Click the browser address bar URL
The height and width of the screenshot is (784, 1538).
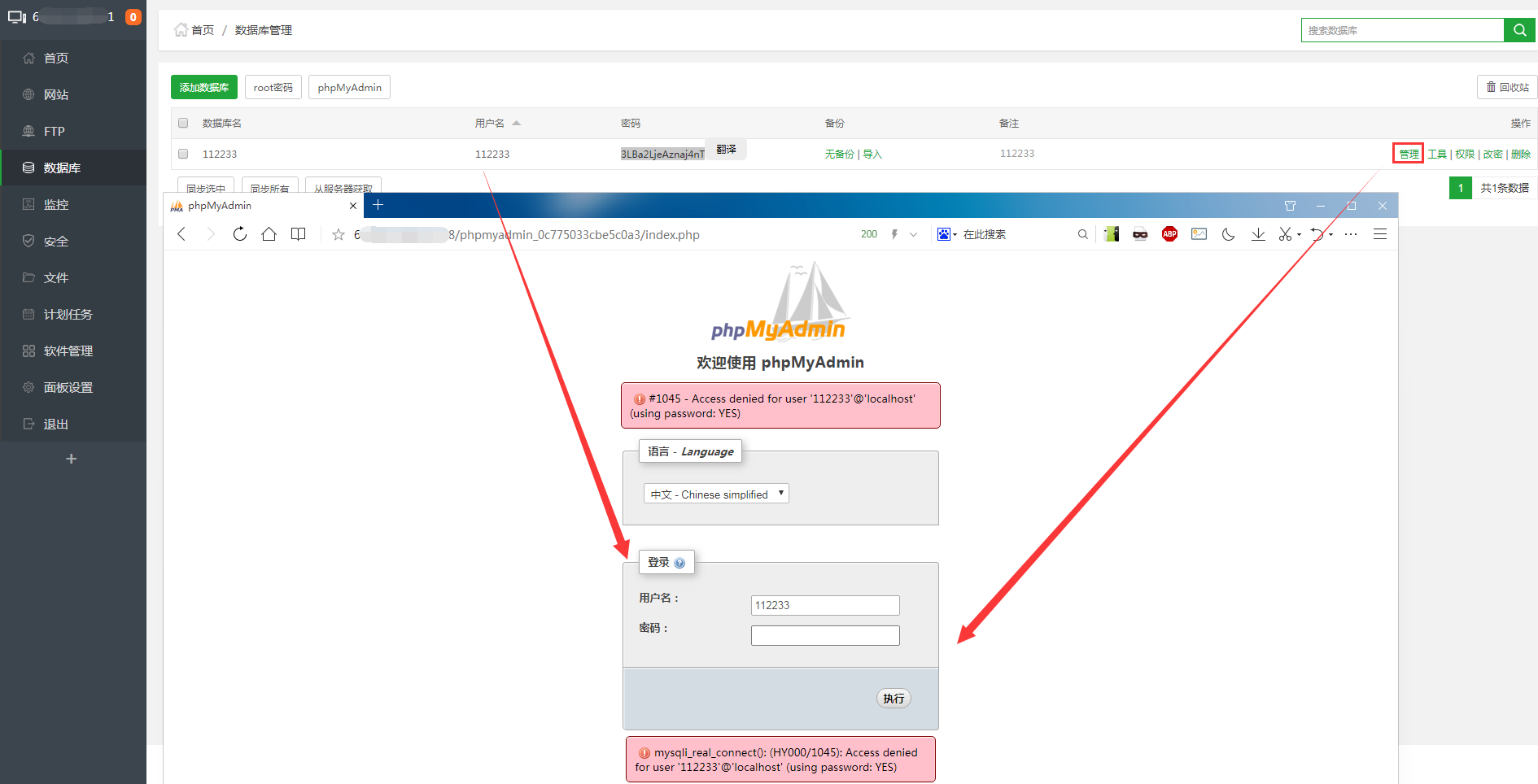pyautogui.click(x=527, y=235)
